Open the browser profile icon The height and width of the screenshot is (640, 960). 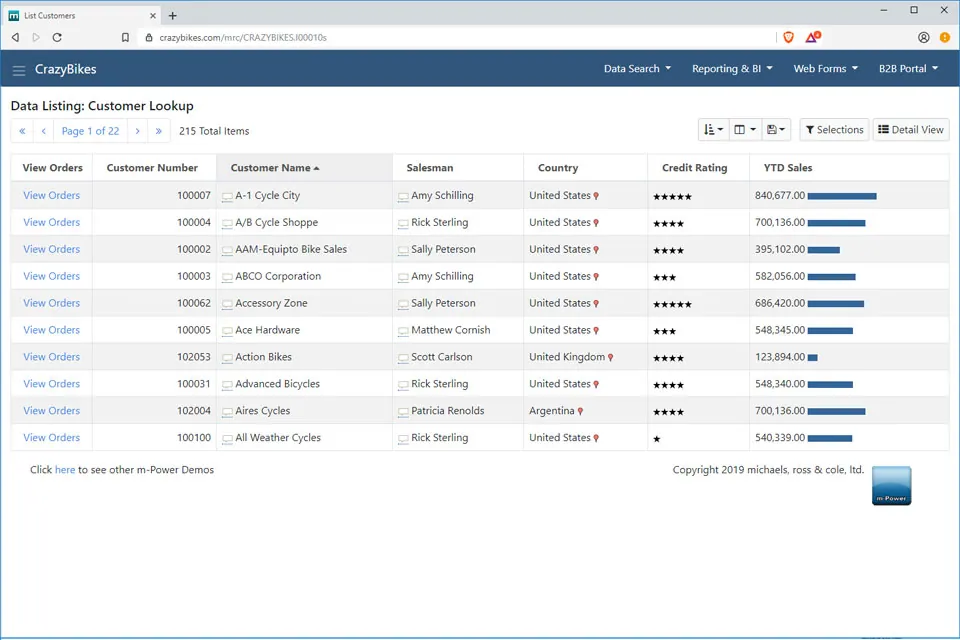[923, 37]
